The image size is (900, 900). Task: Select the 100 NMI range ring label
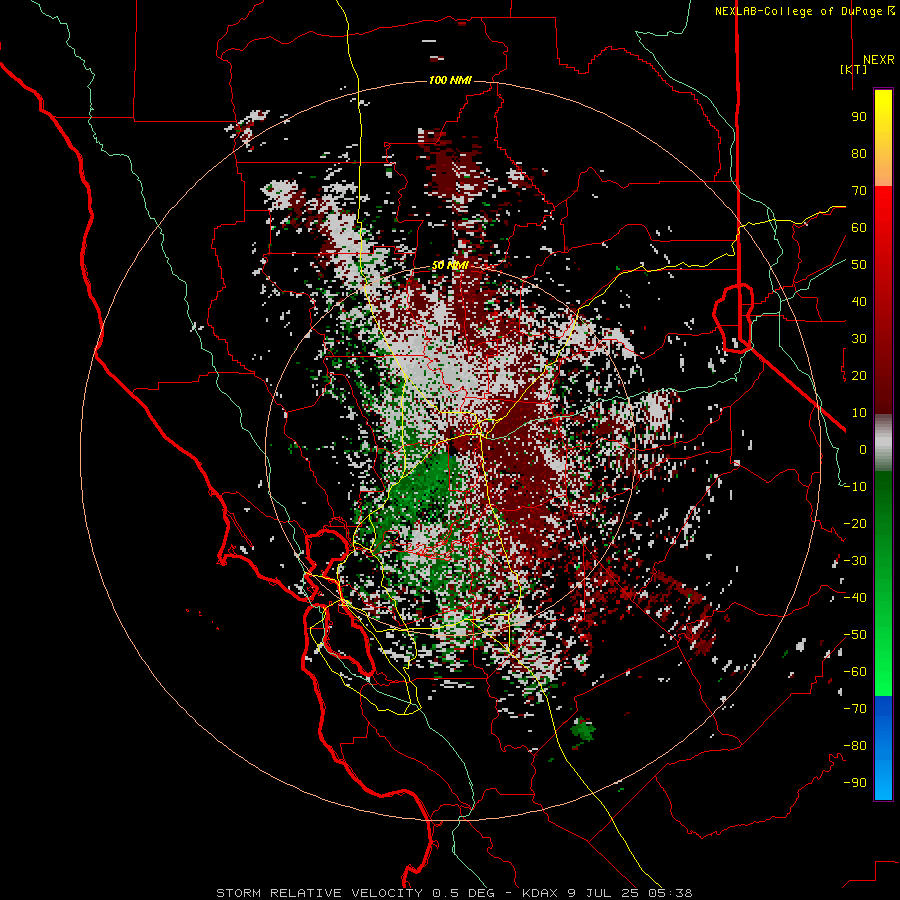coord(451,80)
